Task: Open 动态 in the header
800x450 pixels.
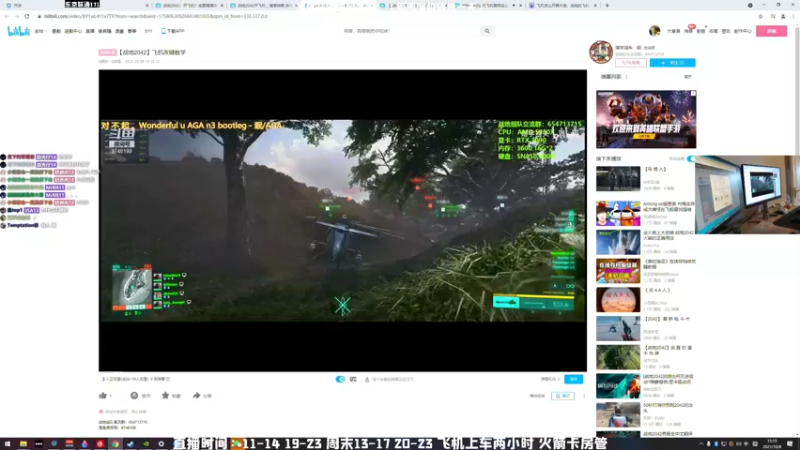Action: (701, 31)
